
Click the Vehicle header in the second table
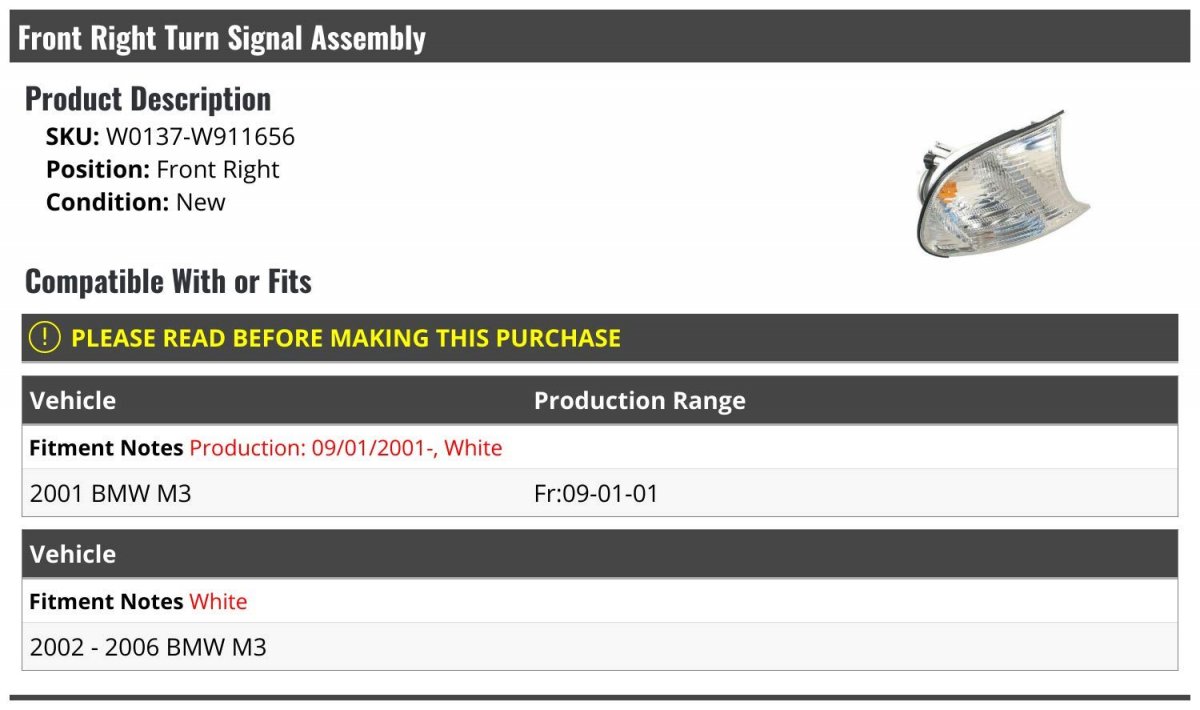point(73,554)
